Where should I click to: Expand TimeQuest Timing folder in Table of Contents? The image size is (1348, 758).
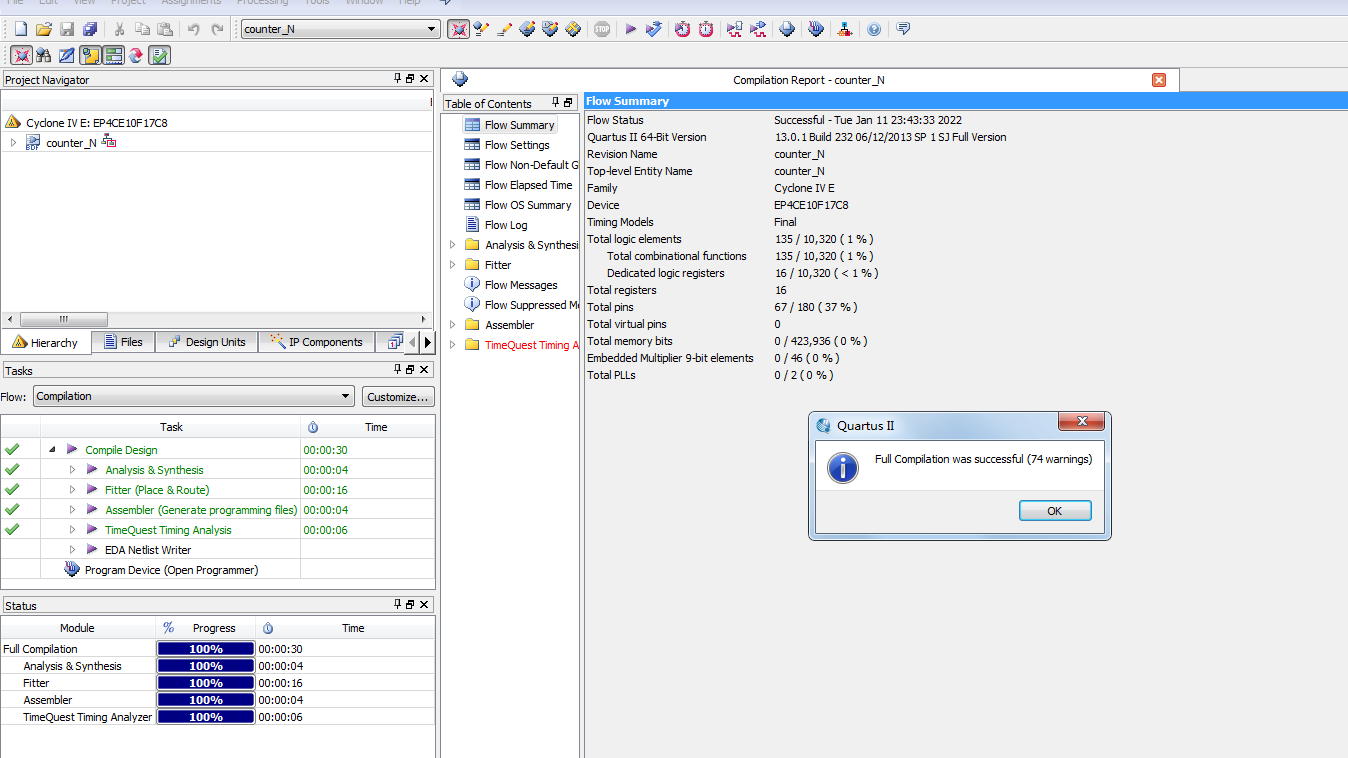coord(452,345)
